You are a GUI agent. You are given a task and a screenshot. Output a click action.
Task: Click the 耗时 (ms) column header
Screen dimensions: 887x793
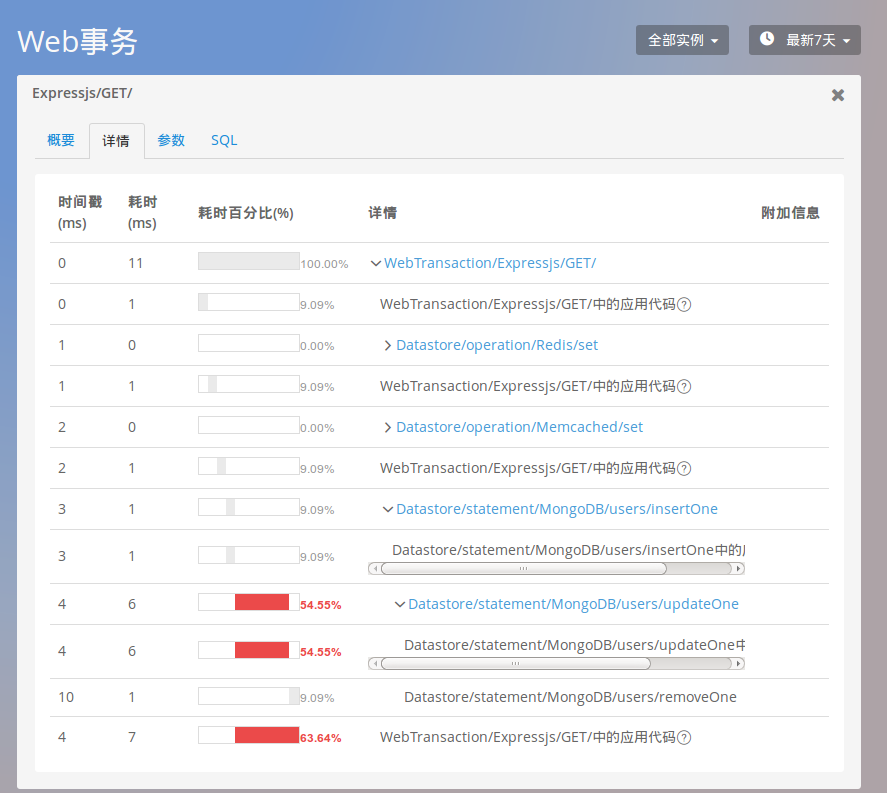(x=143, y=213)
